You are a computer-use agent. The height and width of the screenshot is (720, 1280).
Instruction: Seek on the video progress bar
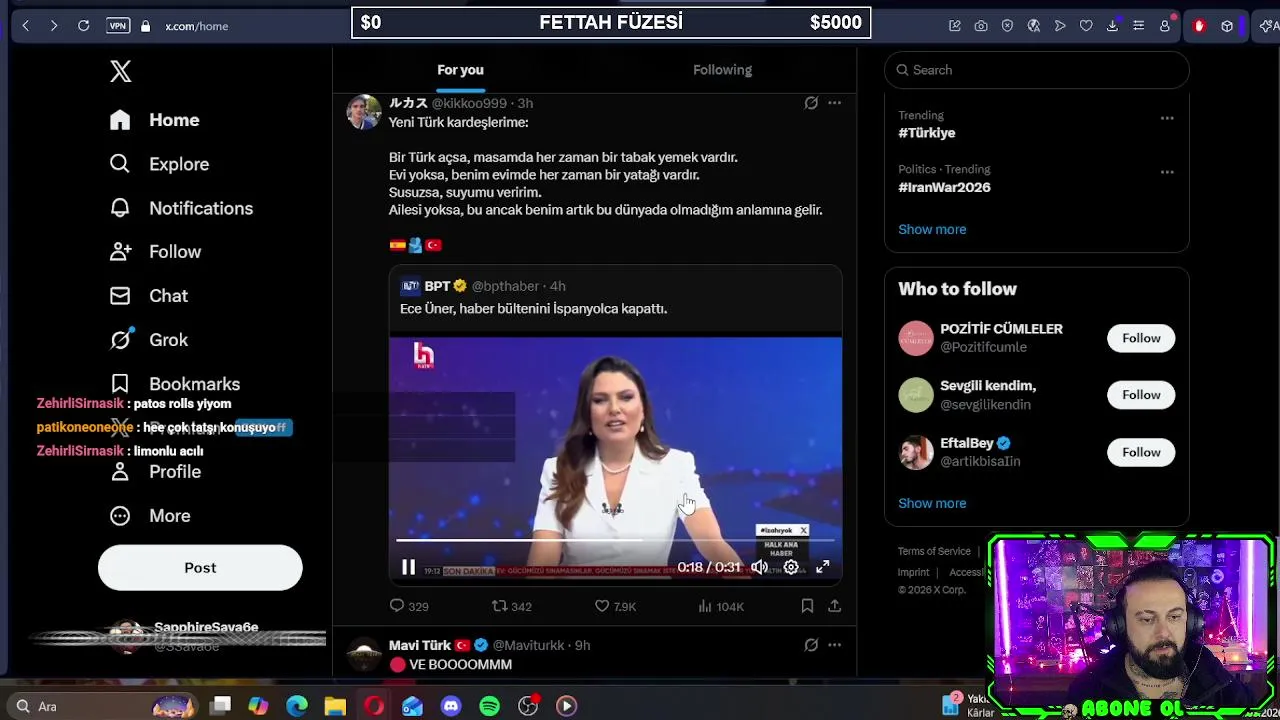coord(614,540)
